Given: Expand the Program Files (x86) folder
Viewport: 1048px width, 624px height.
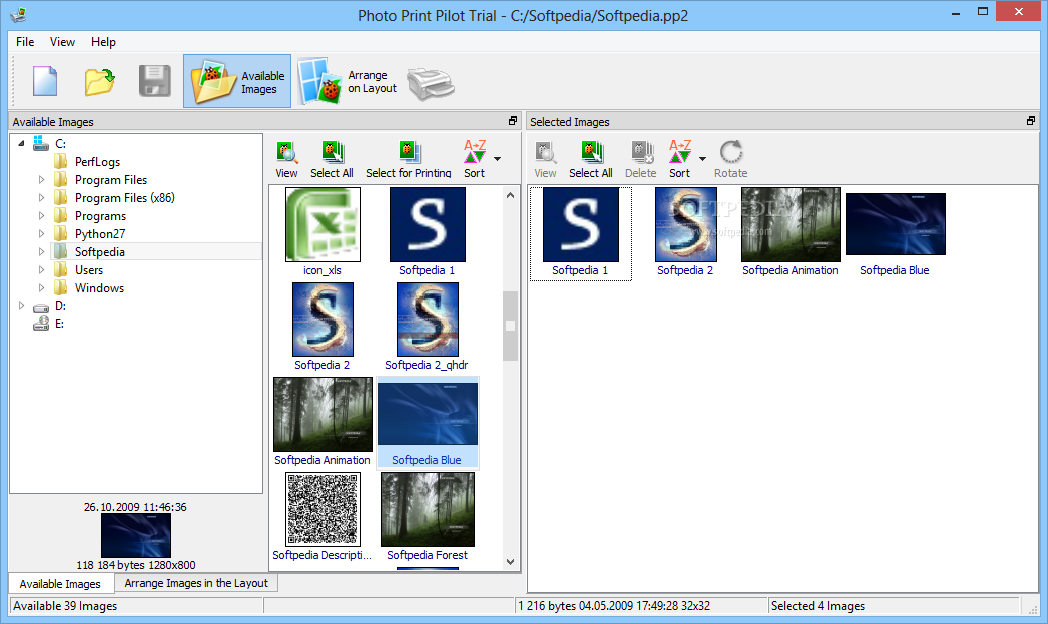Looking at the screenshot, I should click(41, 198).
